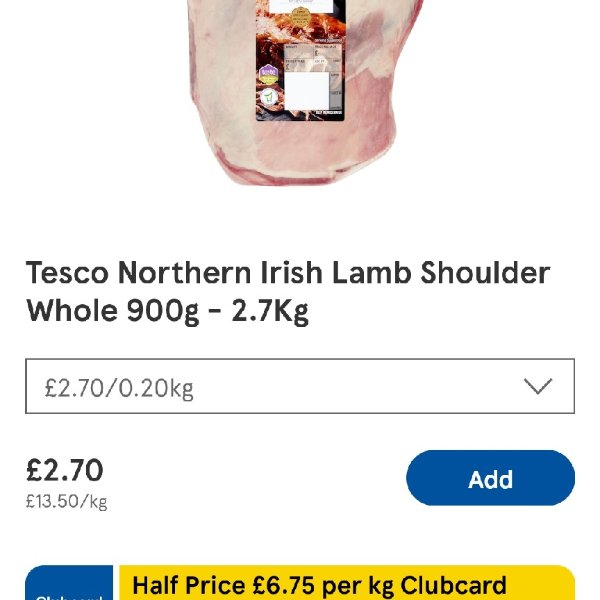Open the Tesco Northern Irish Lamb Shoulder title
Screen dimensions: 600x600
point(288,273)
